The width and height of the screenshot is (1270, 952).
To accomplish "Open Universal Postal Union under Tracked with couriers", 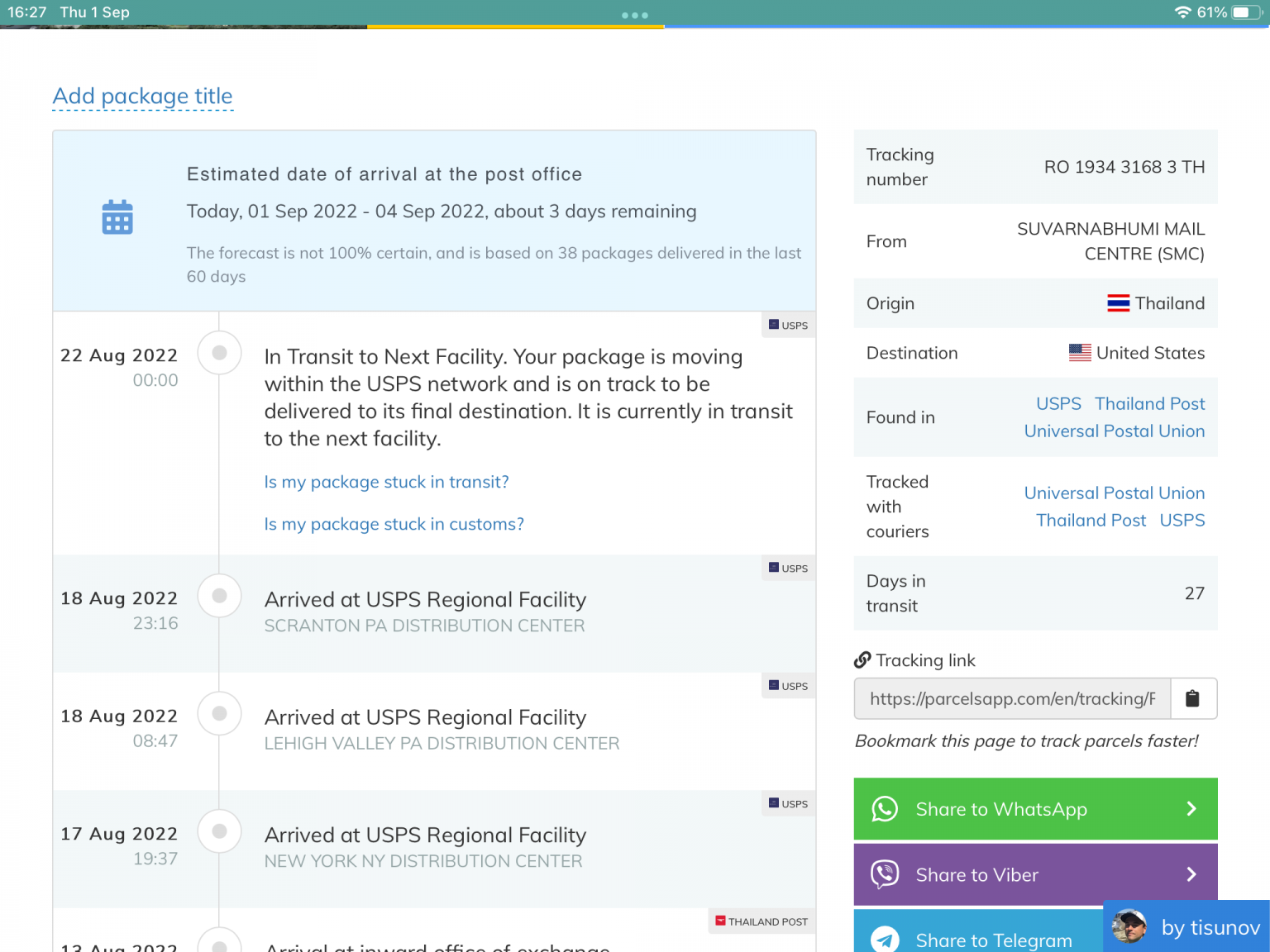I will (x=1114, y=493).
